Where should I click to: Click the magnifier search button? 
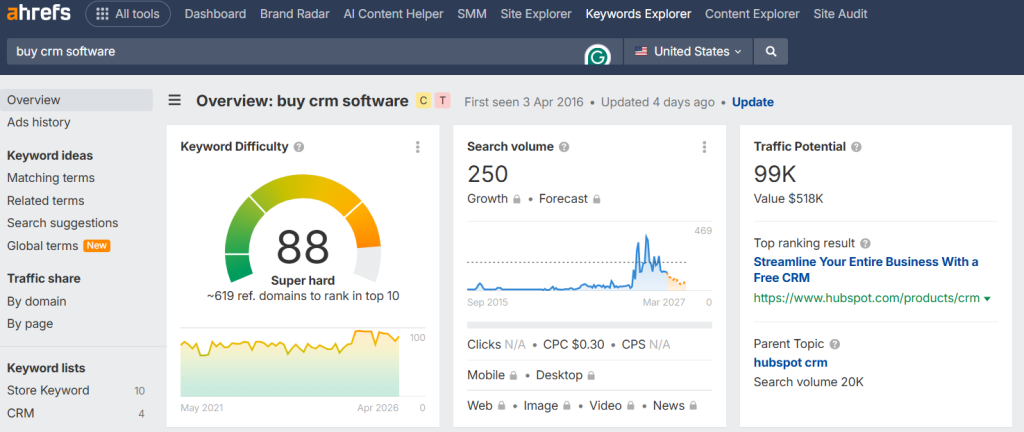click(771, 52)
